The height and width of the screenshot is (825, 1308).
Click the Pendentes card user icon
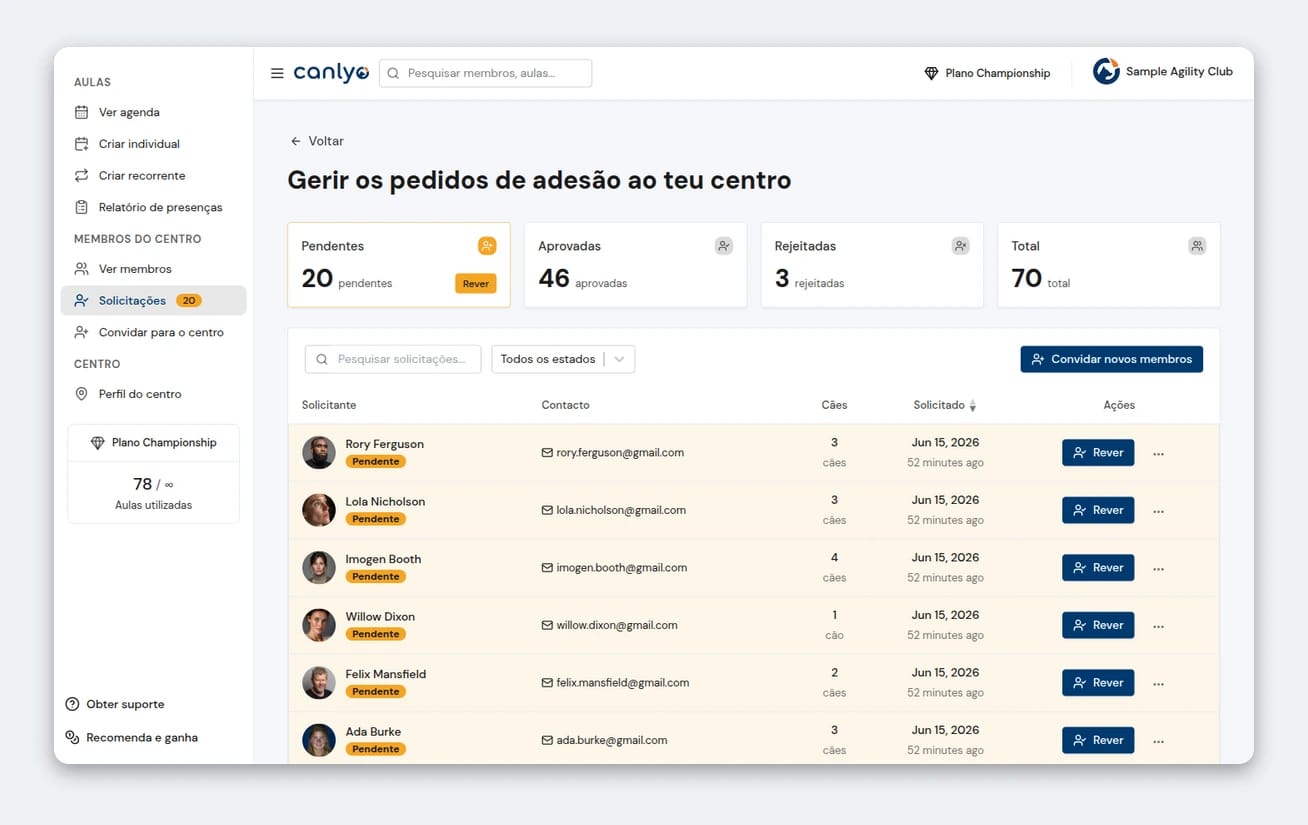(487, 246)
